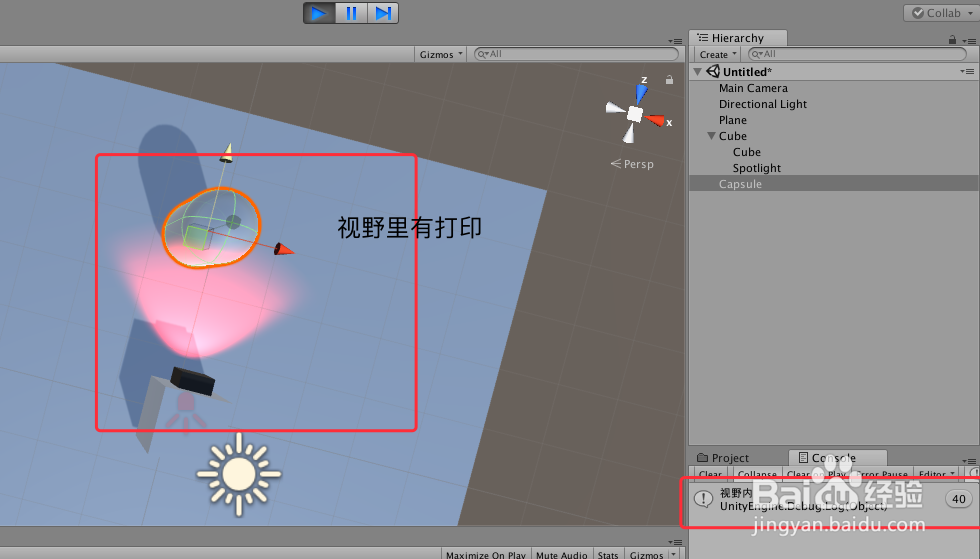Toggle the scene gizmo rotation lock

(x=669, y=80)
